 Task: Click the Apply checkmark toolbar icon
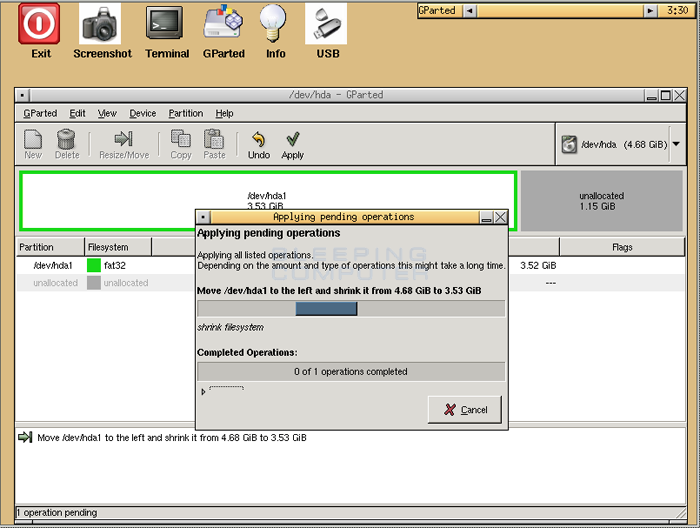click(x=292, y=144)
